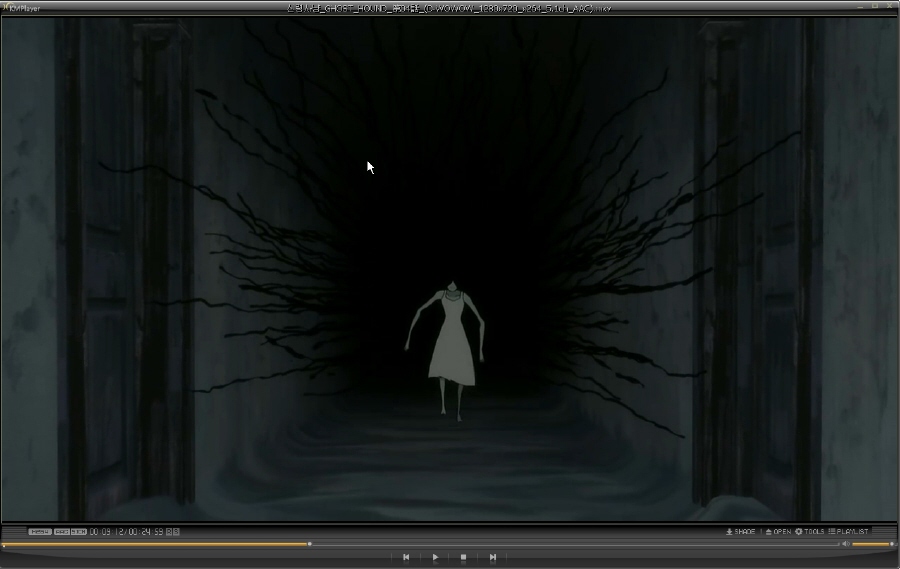Image resolution: width=900 pixels, height=569 pixels.
Task: Toggle the S button beside the timer
Action: point(176,531)
